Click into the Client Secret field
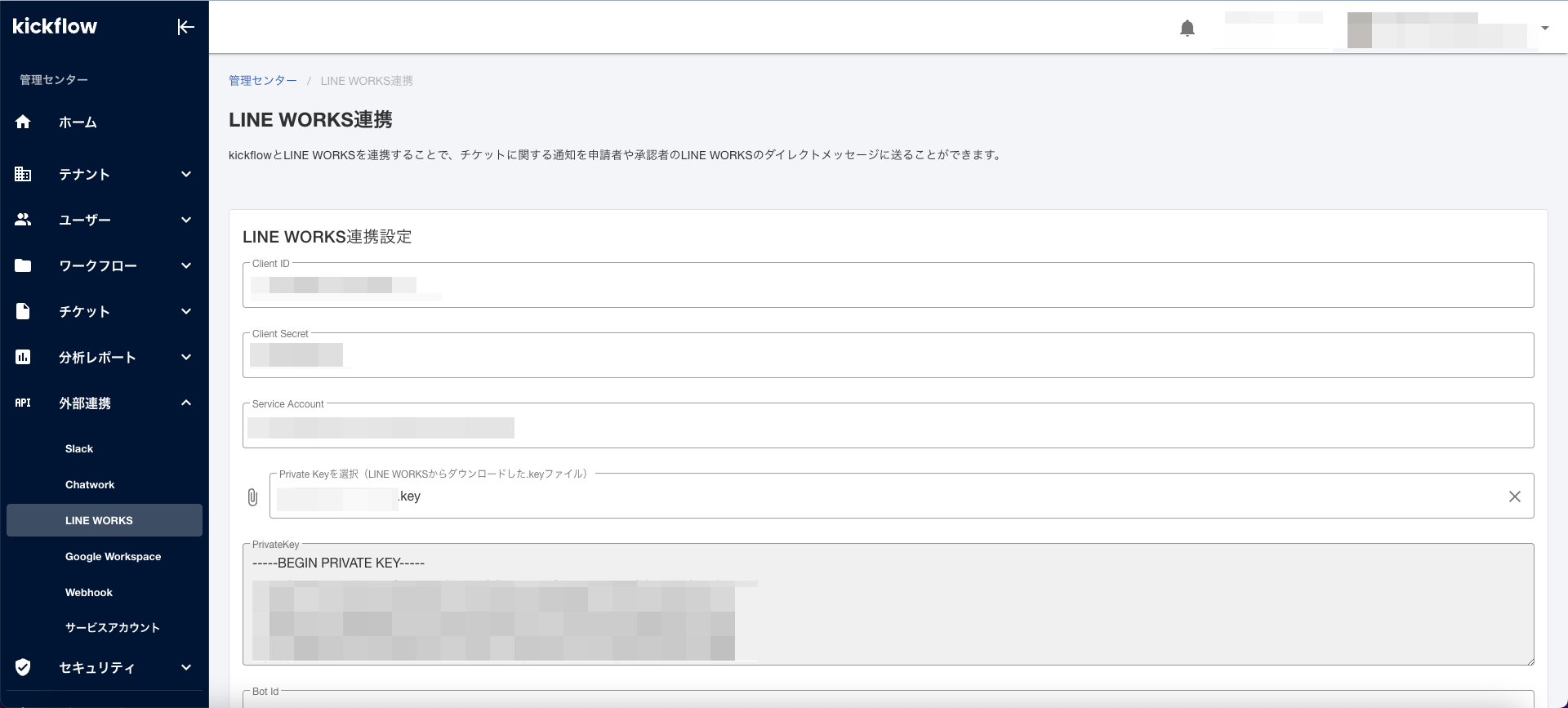The image size is (1568, 708). [888, 355]
